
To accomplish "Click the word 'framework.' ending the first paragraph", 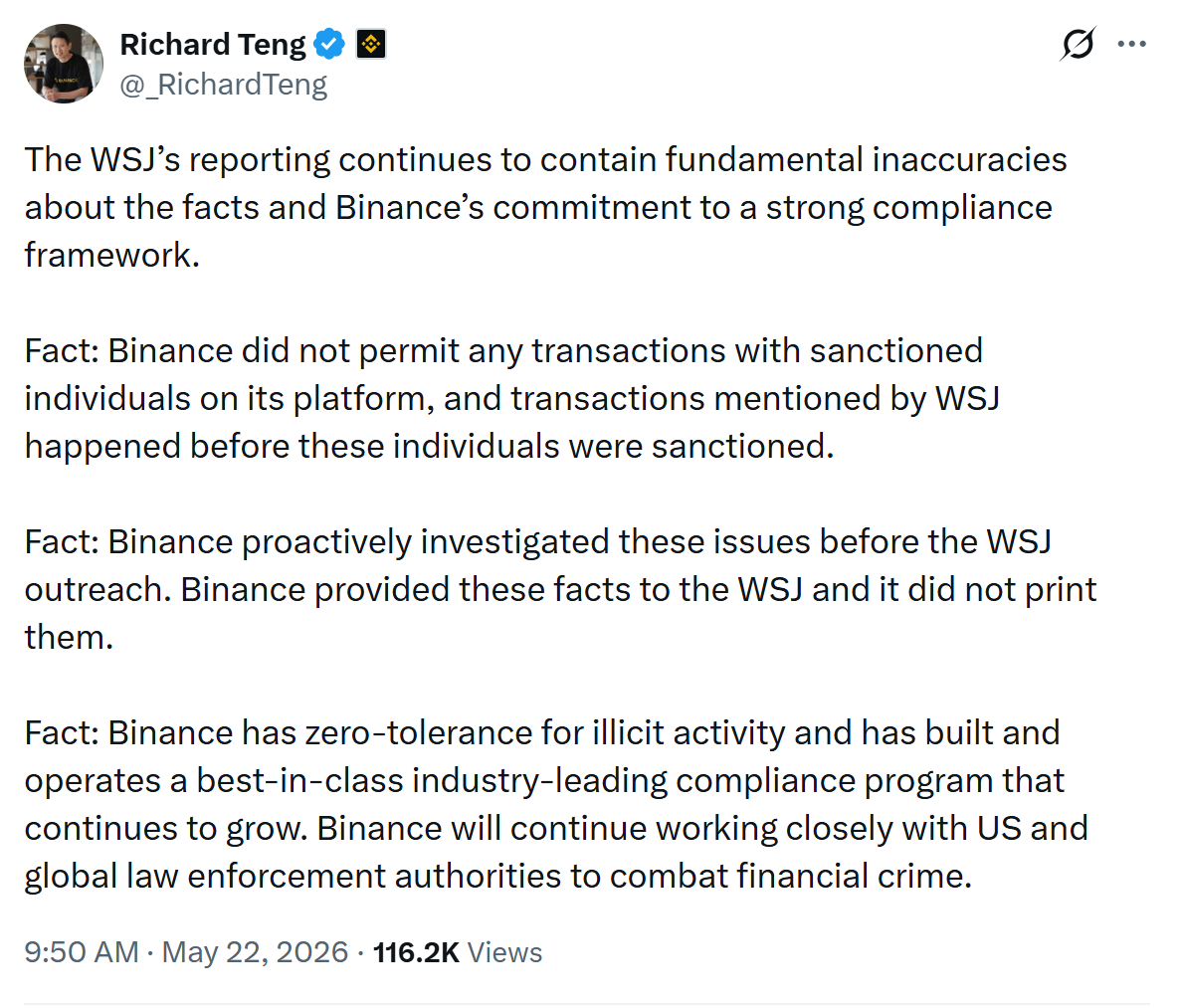I will [x=112, y=255].
